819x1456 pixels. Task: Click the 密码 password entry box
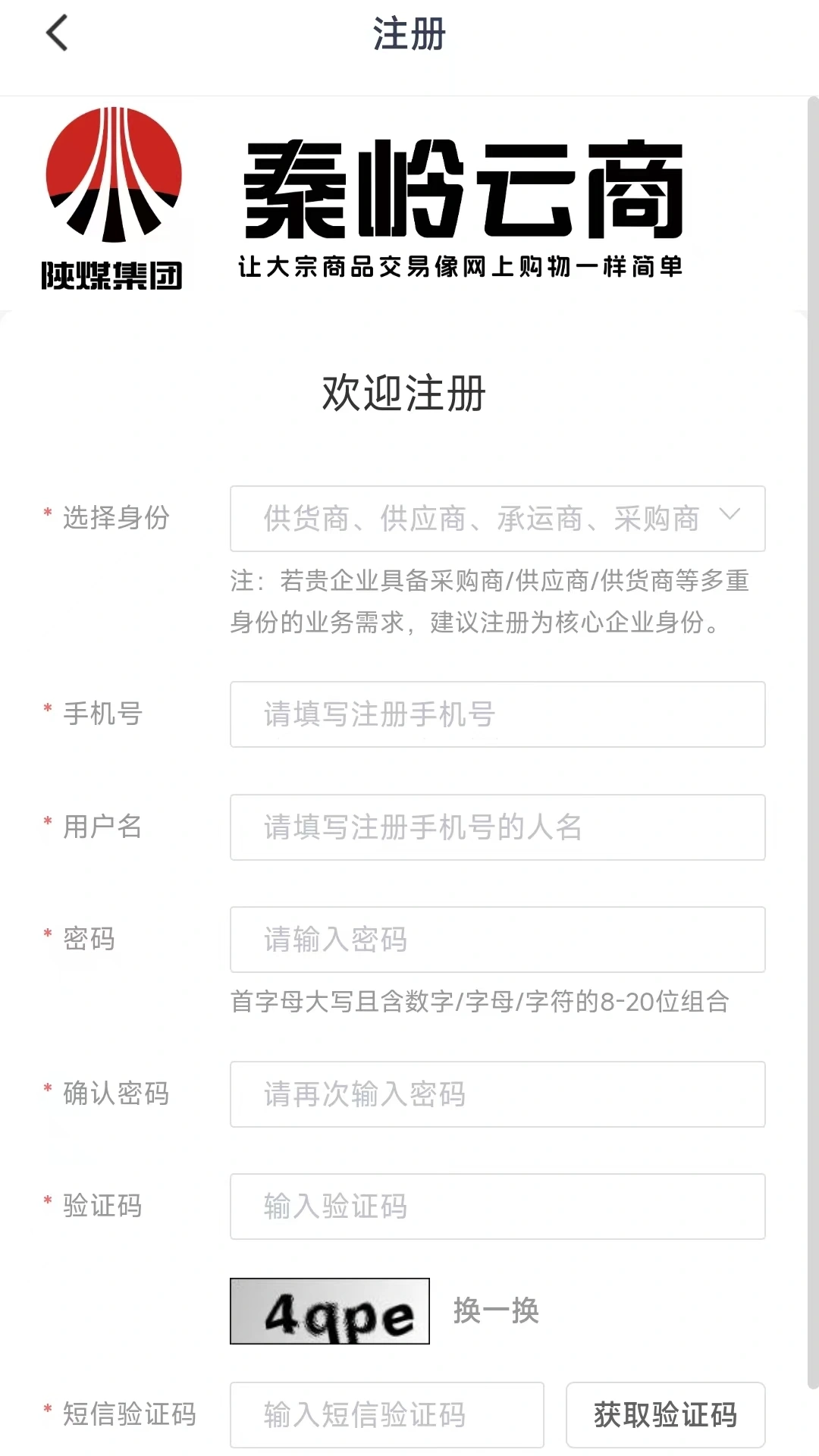[497, 940]
